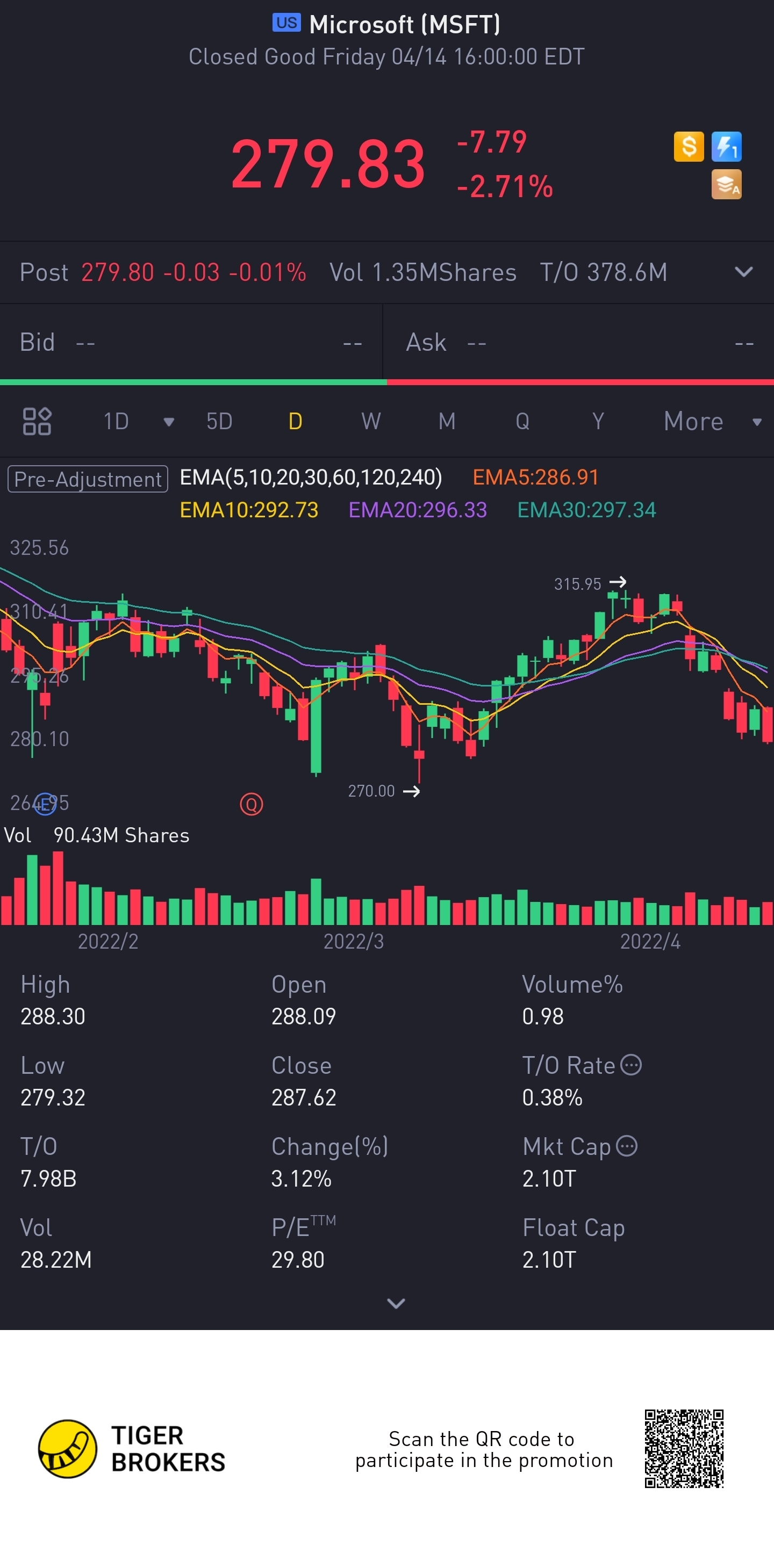Switch to the 5D chart tab
Screen dimensions: 774x1568
pos(219,421)
